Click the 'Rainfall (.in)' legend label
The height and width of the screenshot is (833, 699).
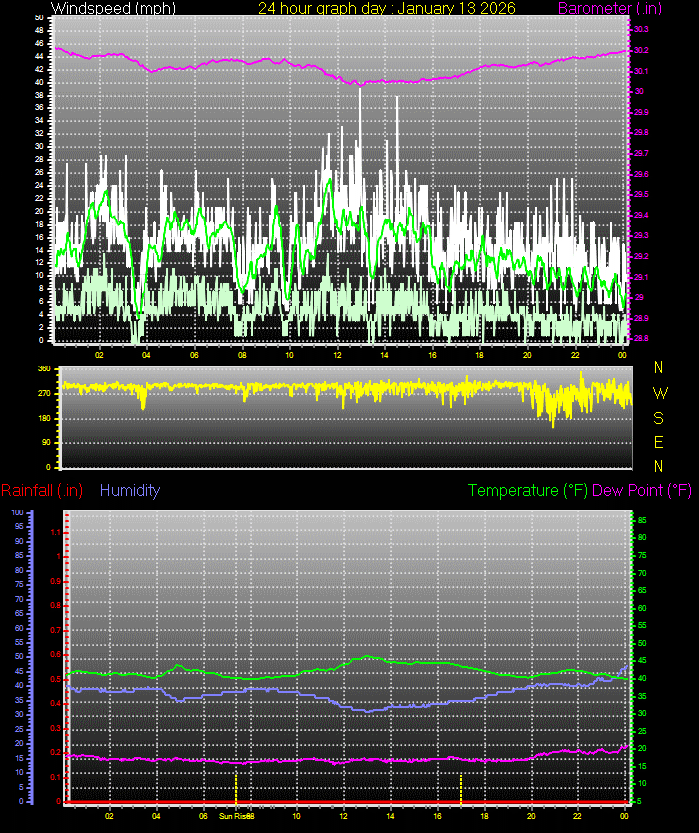[x=42, y=490]
